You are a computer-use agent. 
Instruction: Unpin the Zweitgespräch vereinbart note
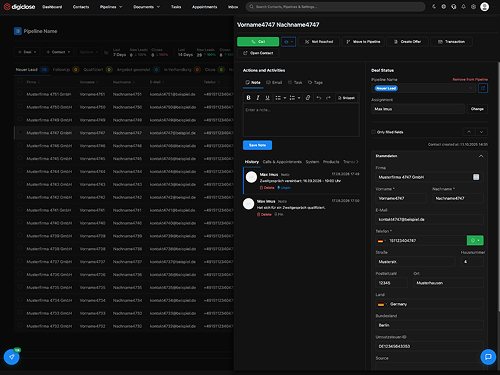click(x=284, y=188)
